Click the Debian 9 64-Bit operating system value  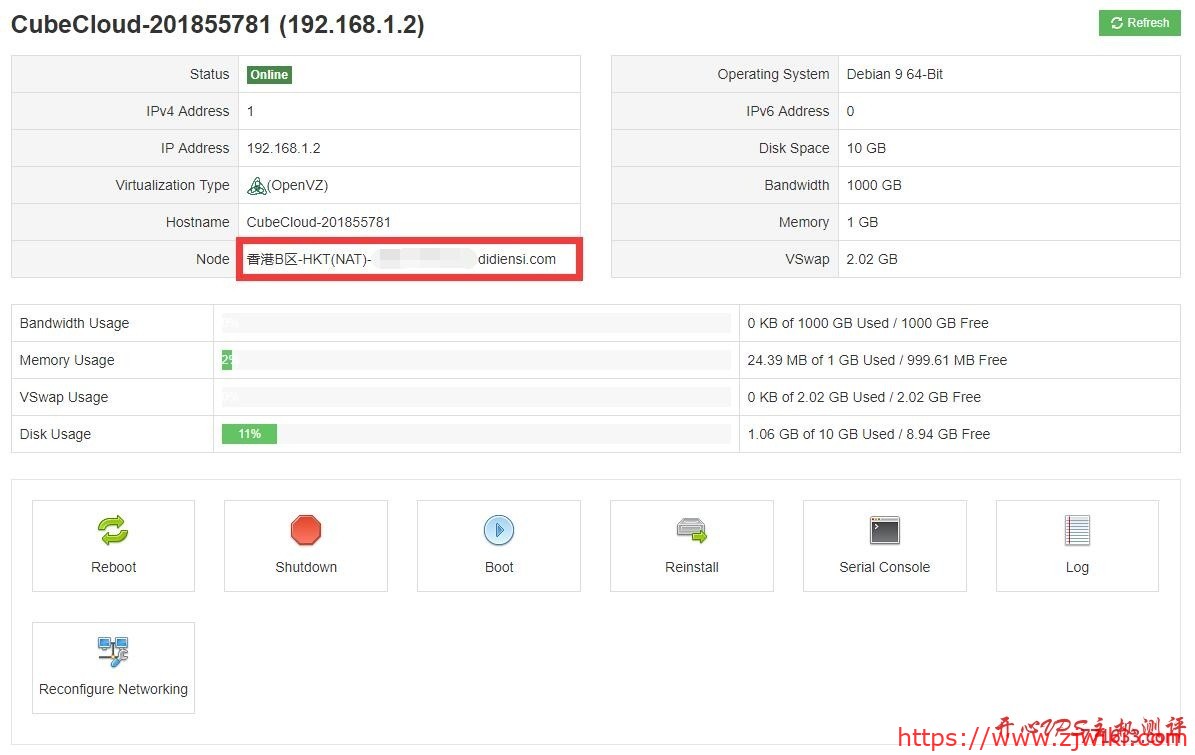[894, 74]
